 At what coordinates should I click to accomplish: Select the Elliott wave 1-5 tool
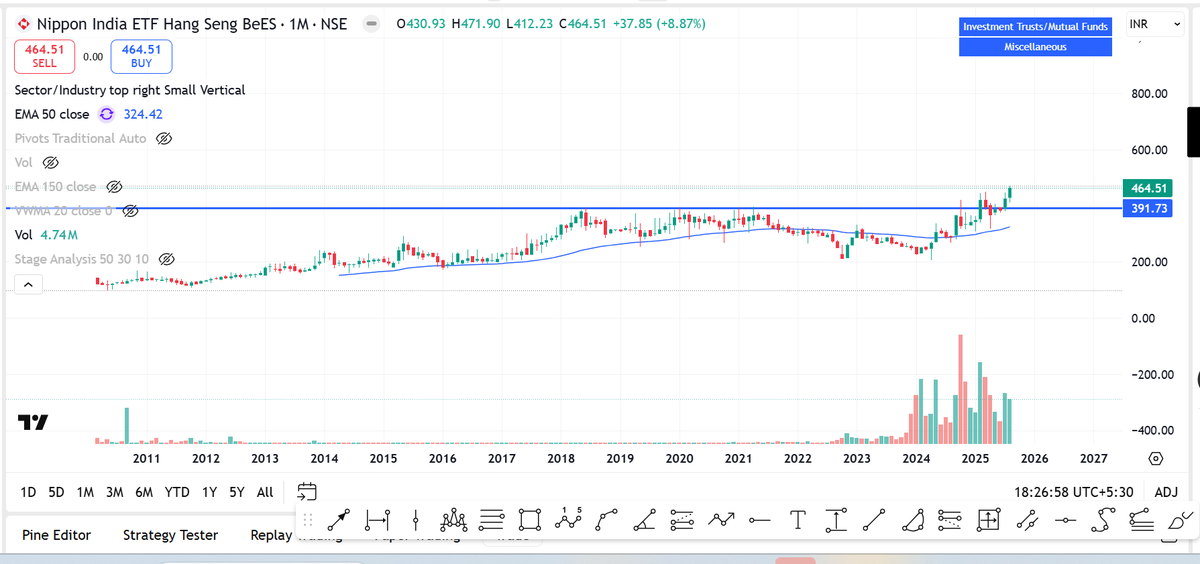pos(567,519)
